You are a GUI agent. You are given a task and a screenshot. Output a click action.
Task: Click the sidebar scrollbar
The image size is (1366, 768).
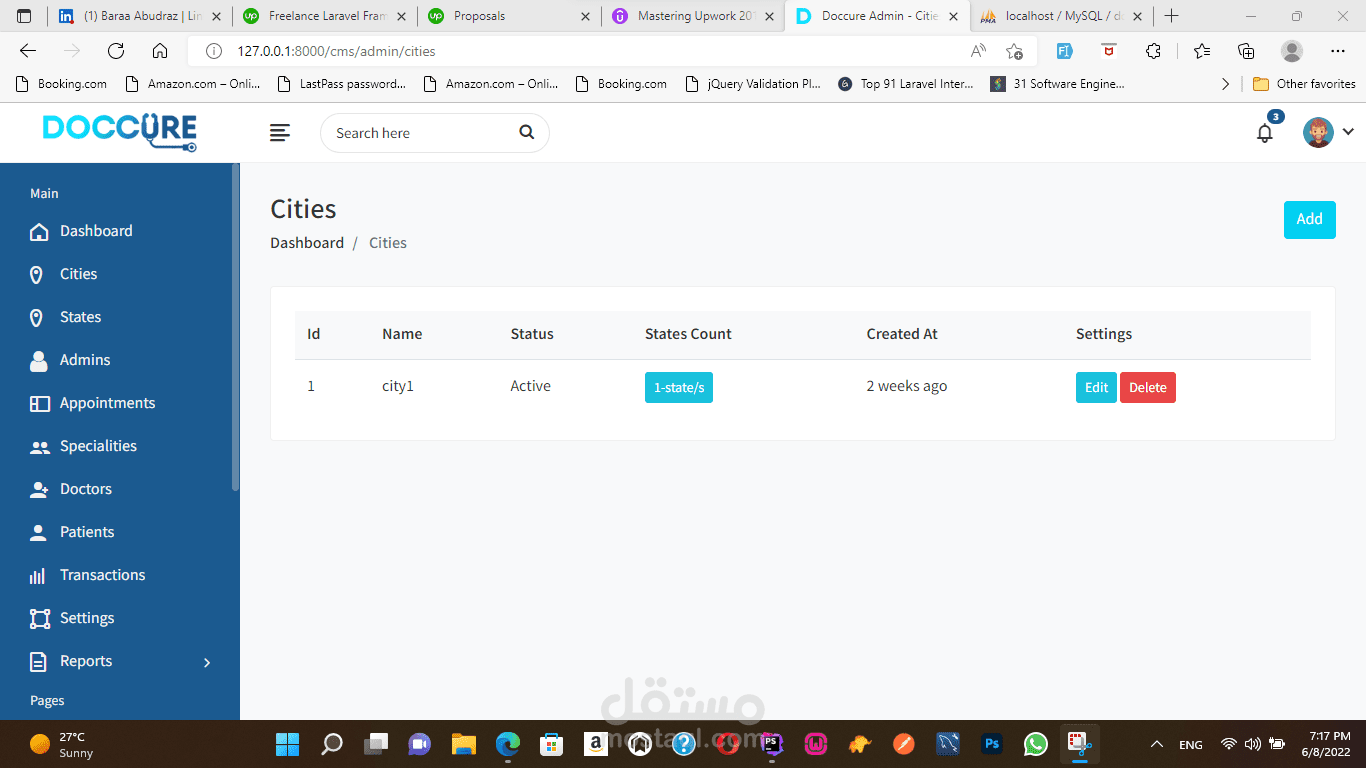[x=236, y=328]
